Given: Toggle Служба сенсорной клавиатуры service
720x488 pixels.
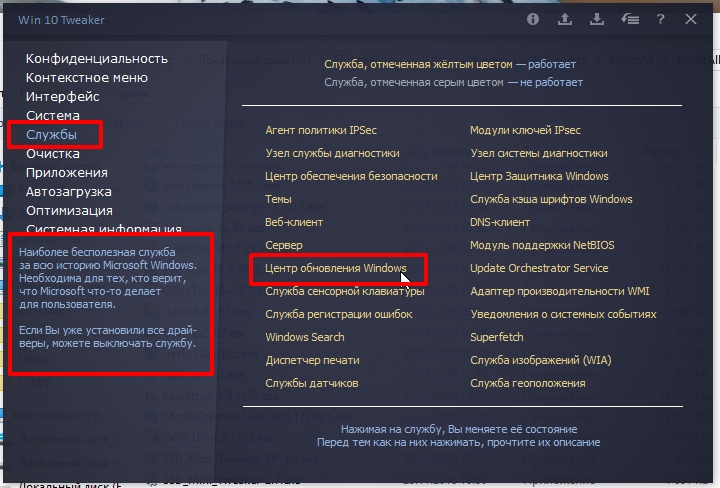Looking at the screenshot, I should (345, 291).
